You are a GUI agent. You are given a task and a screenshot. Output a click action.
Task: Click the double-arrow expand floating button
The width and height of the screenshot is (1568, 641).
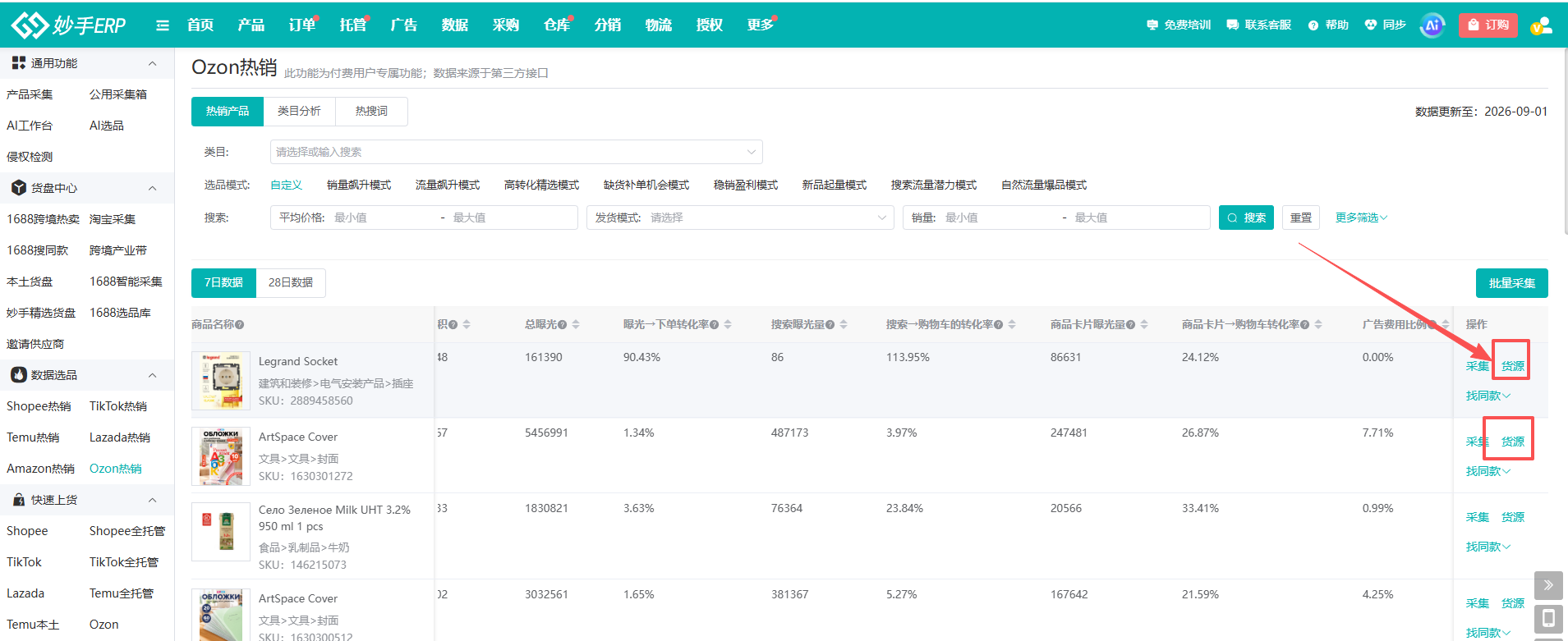click(x=1548, y=585)
